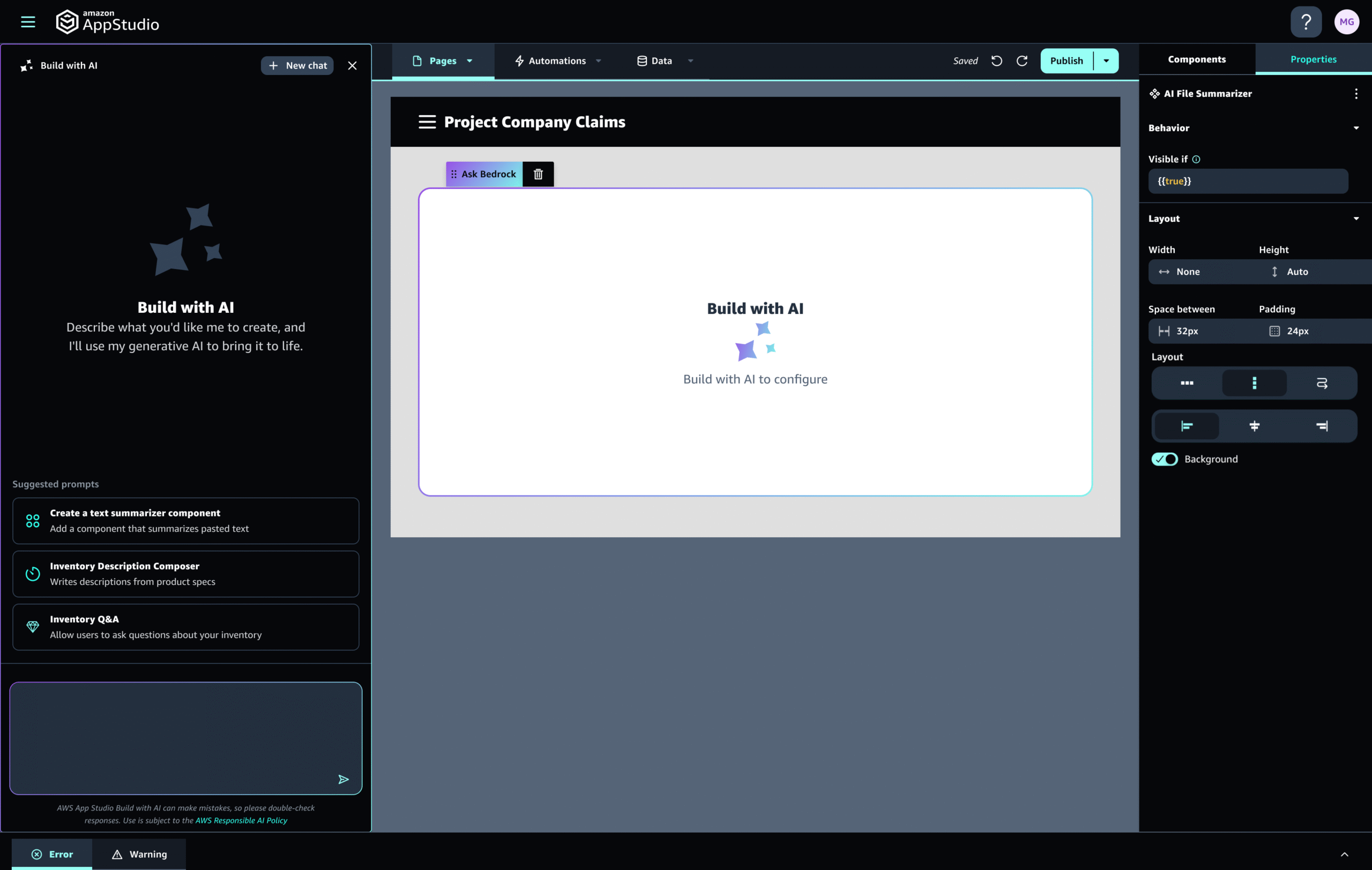Click the Visible if info icon

pos(1196,160)
